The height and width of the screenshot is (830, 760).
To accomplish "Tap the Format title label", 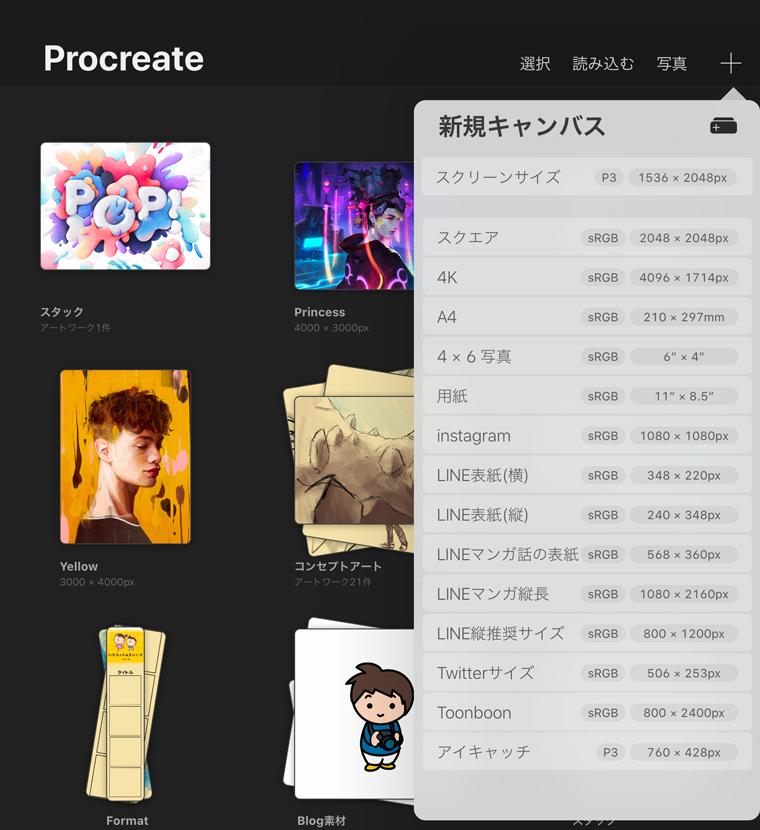I will tap(127, 820).
